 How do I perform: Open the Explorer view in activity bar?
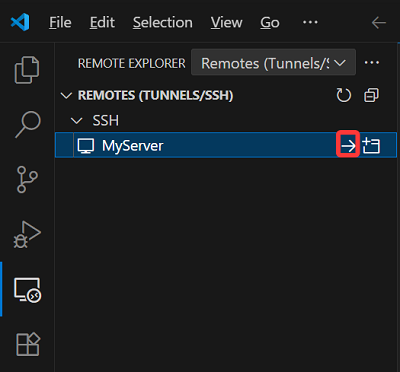pos(27,70)
